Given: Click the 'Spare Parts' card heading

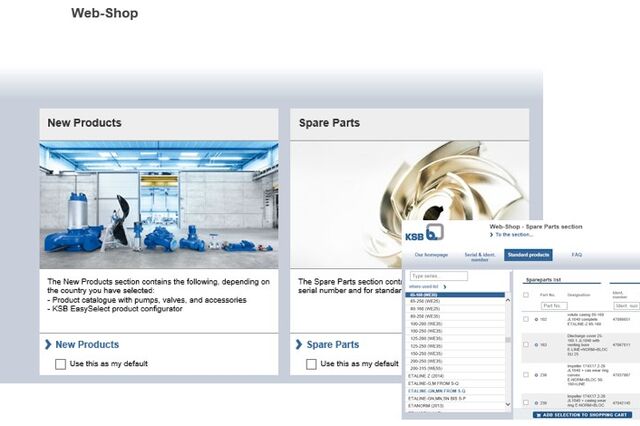Looking at the screenshot, I should click(329, 123).
